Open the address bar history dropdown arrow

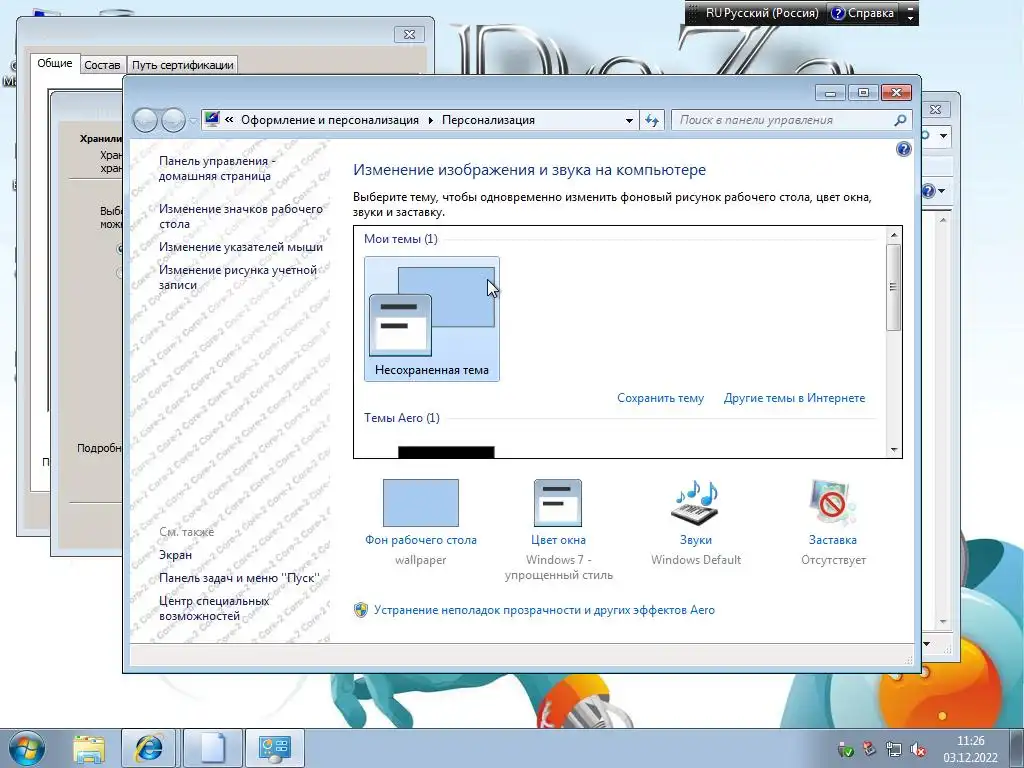coord(629,121)
